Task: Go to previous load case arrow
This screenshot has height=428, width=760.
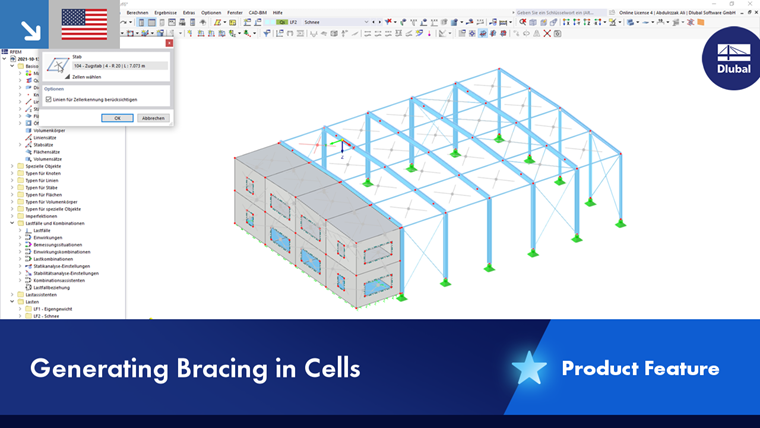Action: pyautogui.click(x=374, y=22)
